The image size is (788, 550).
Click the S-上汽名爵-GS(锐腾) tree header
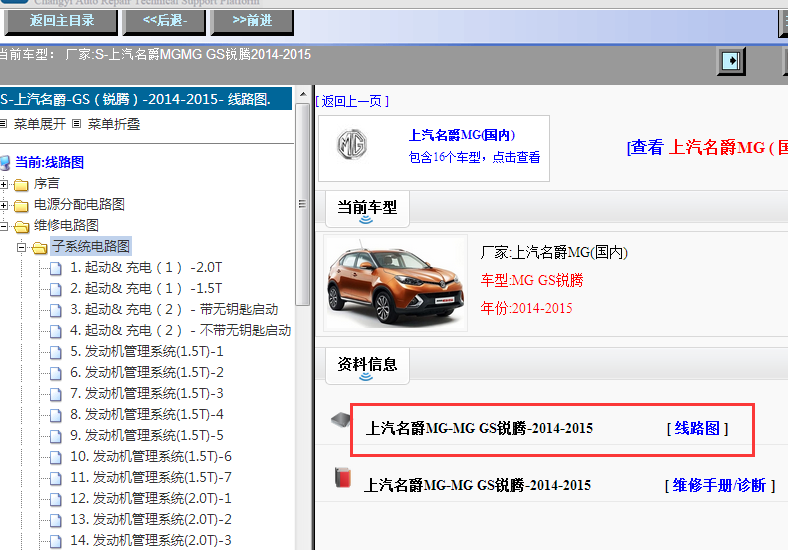click(x=146, y=99)
